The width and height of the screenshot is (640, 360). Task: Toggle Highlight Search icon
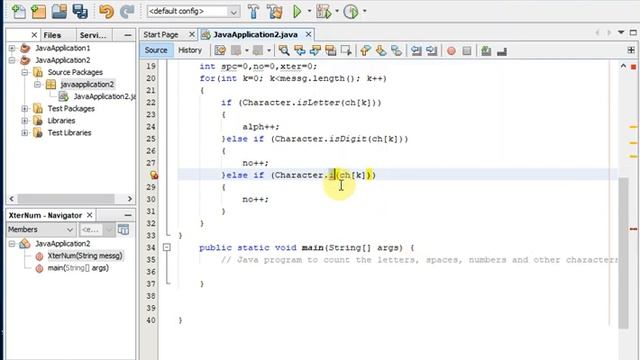331,51
